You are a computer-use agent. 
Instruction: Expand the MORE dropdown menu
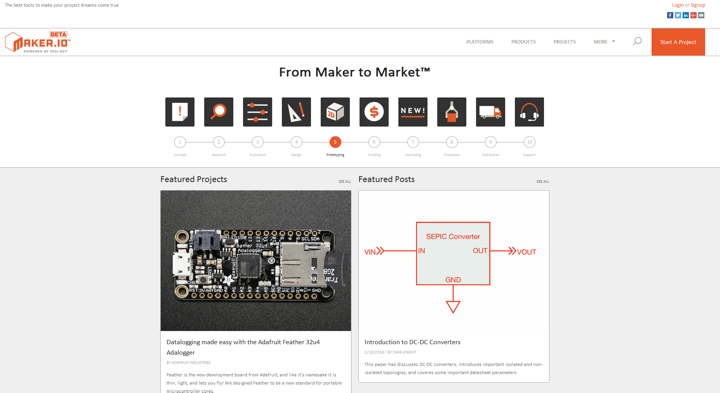(604, 42)
